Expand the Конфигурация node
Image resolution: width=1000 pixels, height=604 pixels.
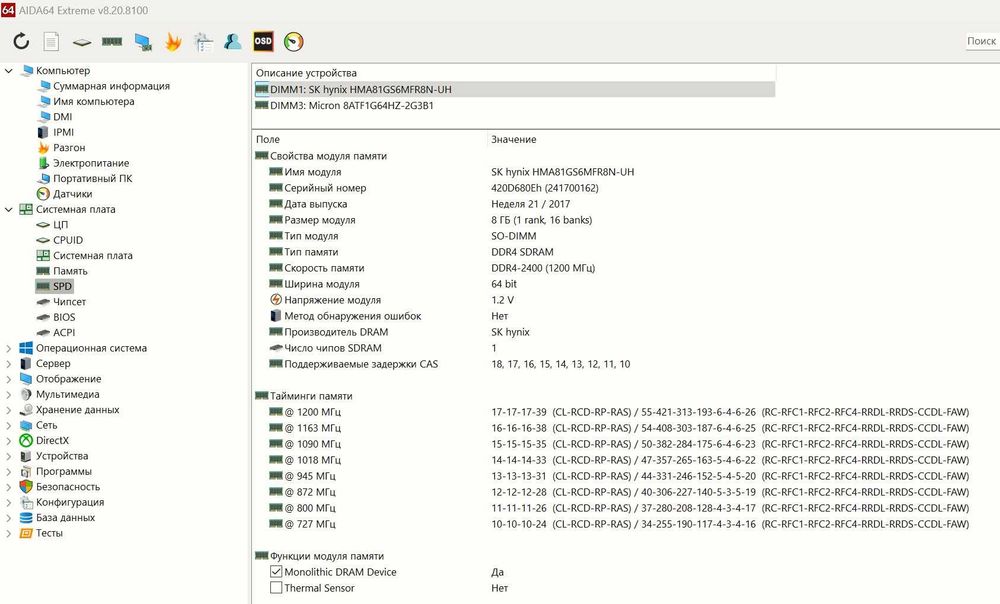(x=9, y=502)
